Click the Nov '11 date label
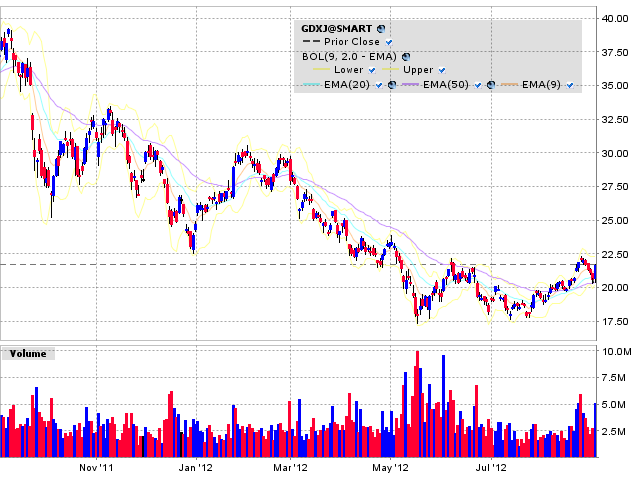640x480 pixels. (x=96, y=468)
